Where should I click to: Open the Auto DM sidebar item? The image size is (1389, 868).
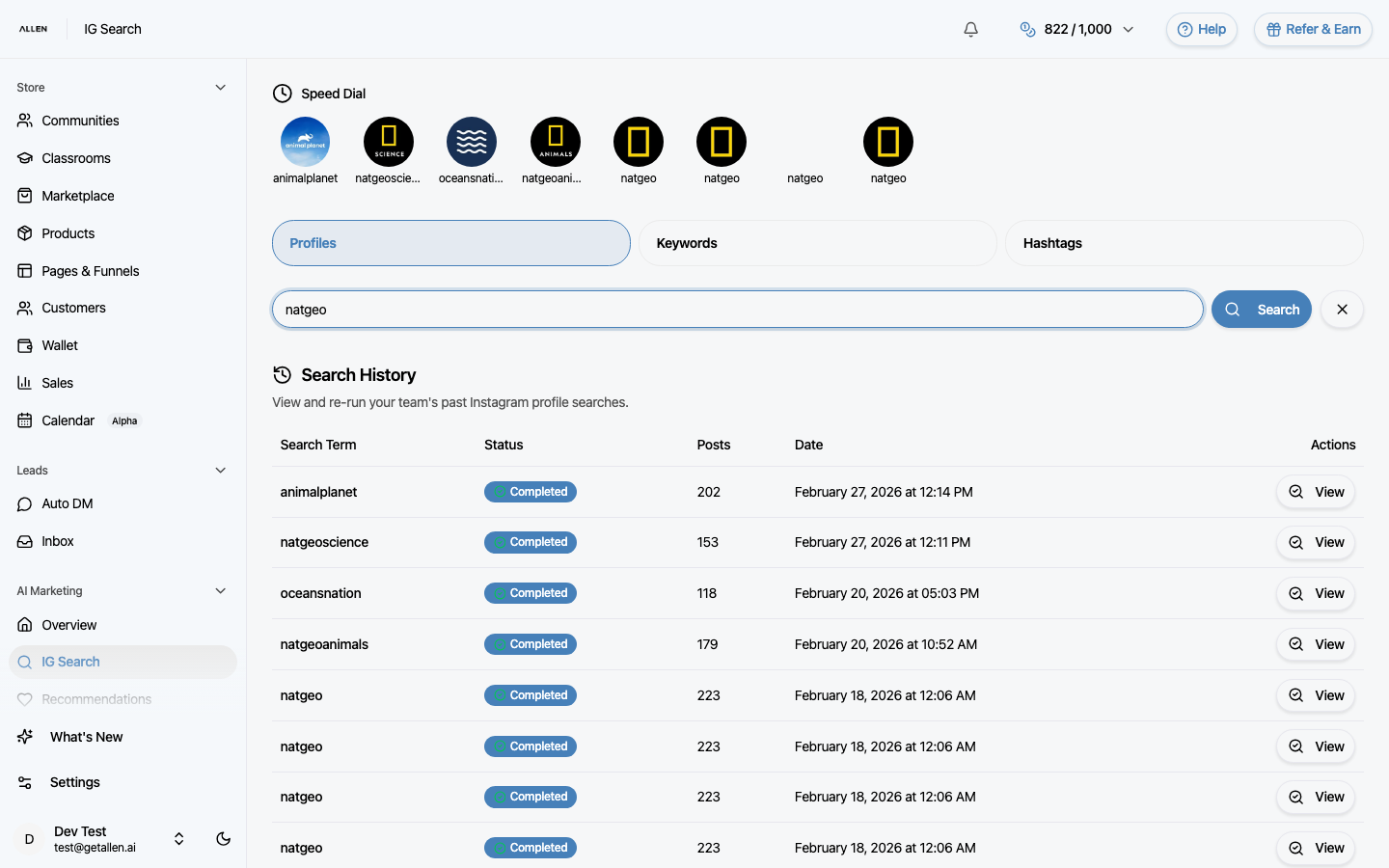(x=68, y=503)
